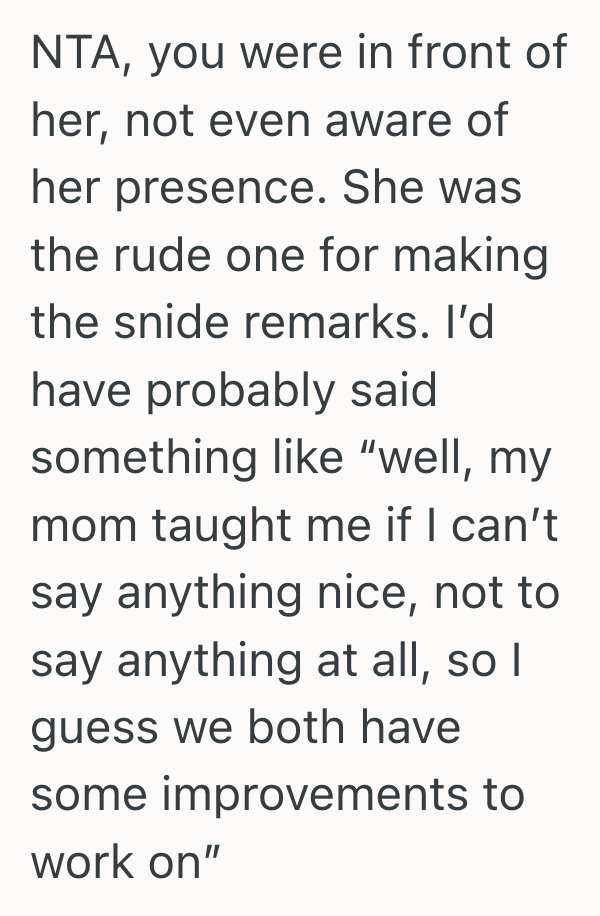The width and height of the screenshot is (600, 916).
Task: Click the word "presence" in the text
Action: 225,188
